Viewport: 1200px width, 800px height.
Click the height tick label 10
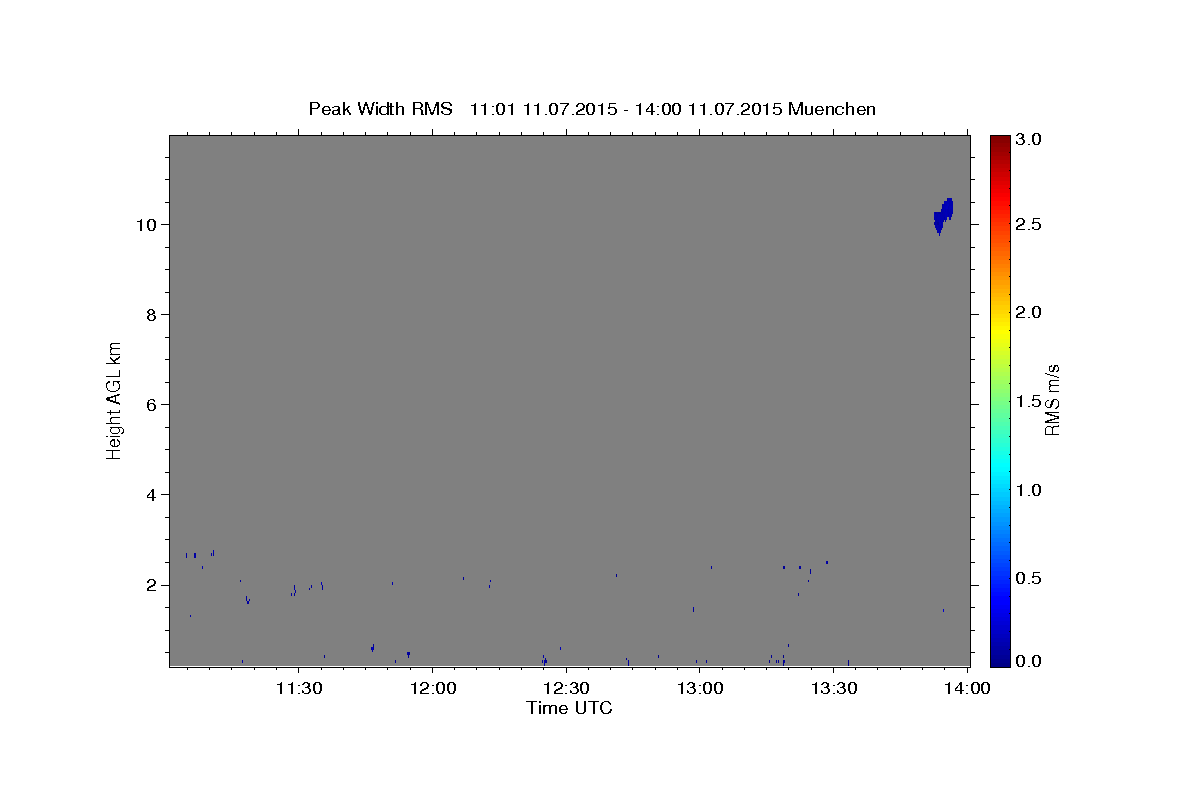pyautogui.click(x=148, y=224)
